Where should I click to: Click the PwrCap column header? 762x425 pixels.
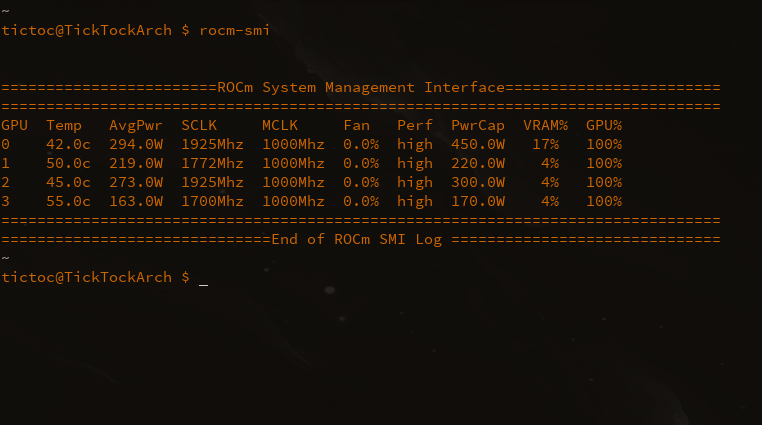tap(478, 126)
